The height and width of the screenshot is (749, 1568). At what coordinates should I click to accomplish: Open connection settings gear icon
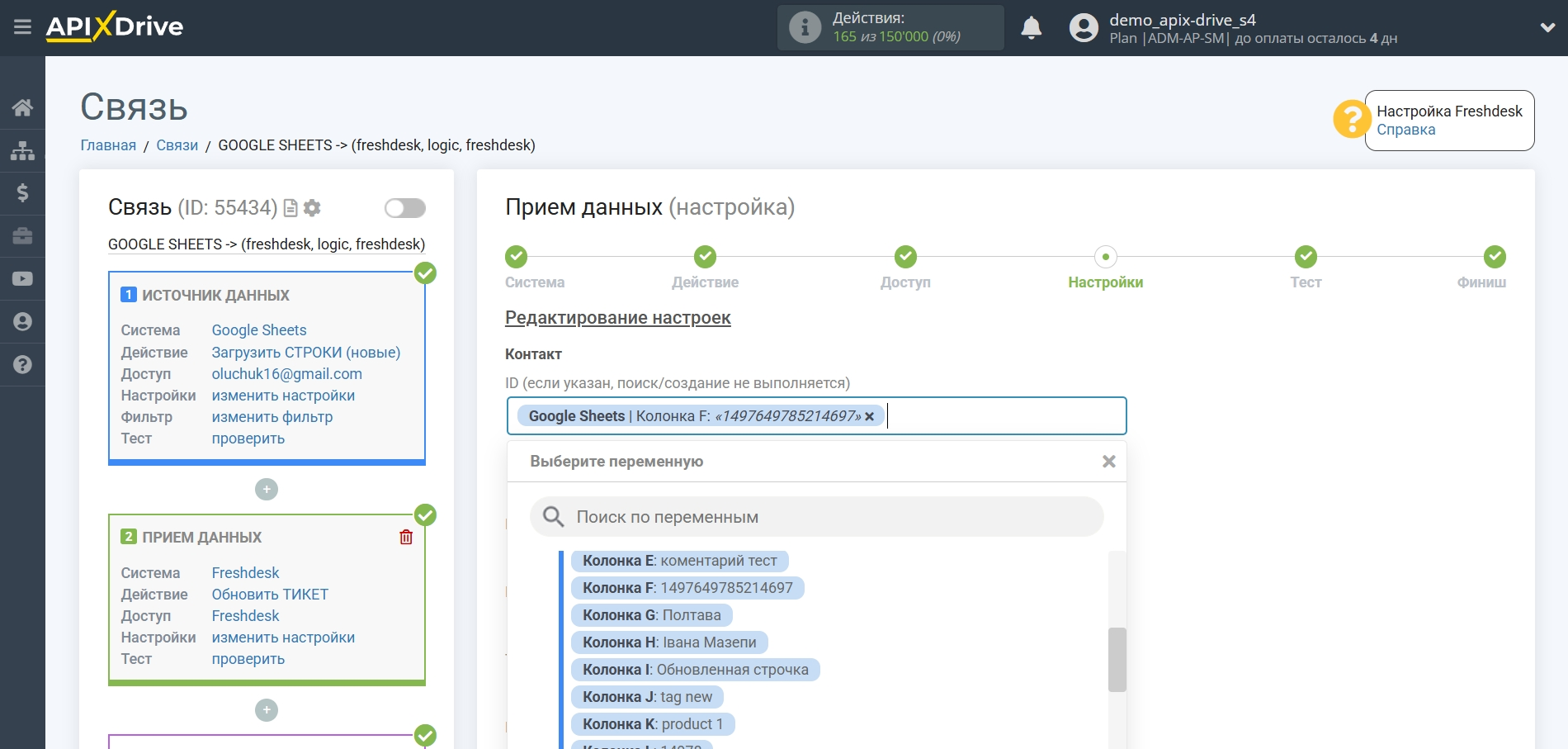(x=312, y=208)
